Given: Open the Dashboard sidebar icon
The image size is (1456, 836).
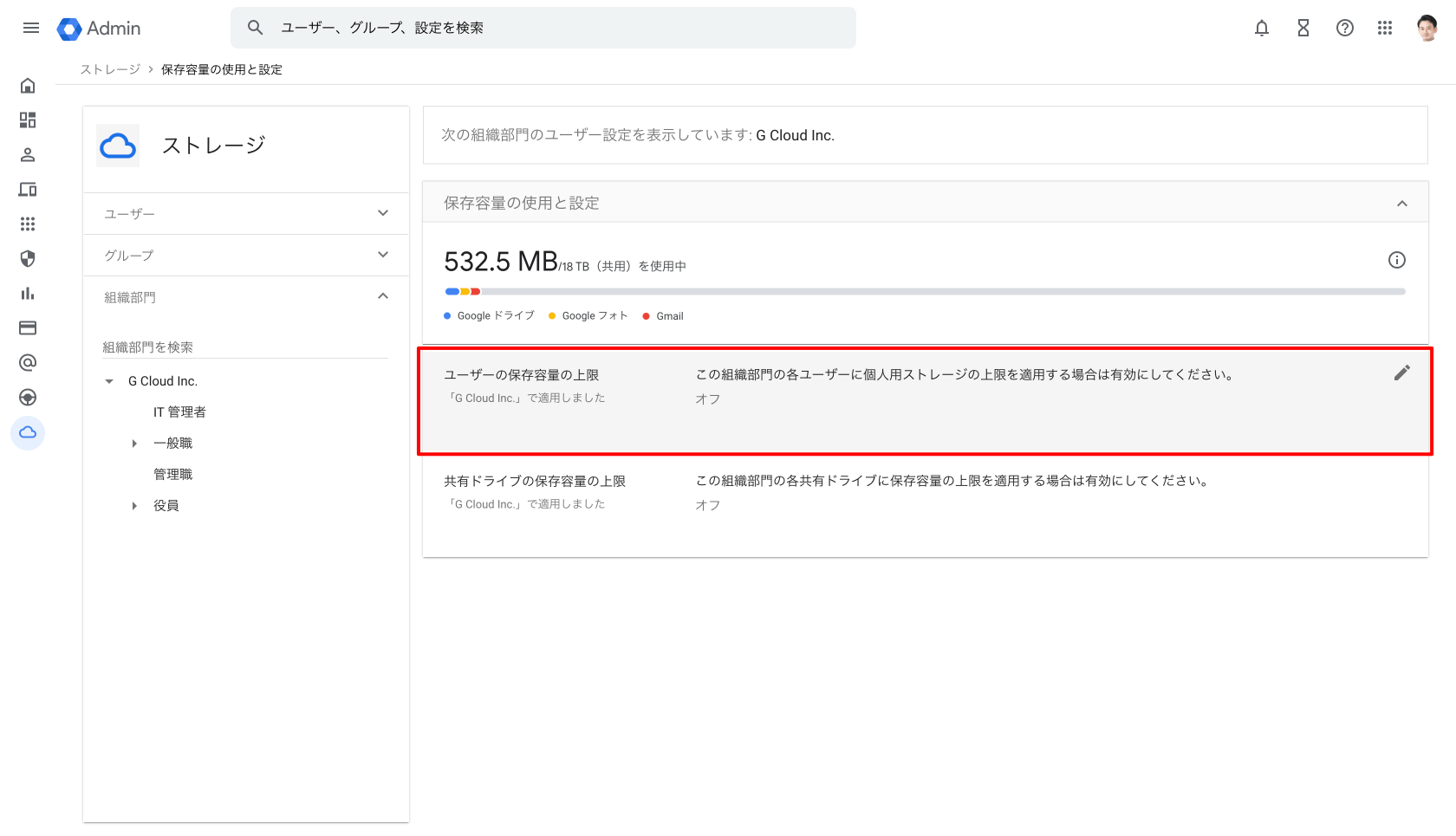Looking at the screenshot, I should pos(28,120).
